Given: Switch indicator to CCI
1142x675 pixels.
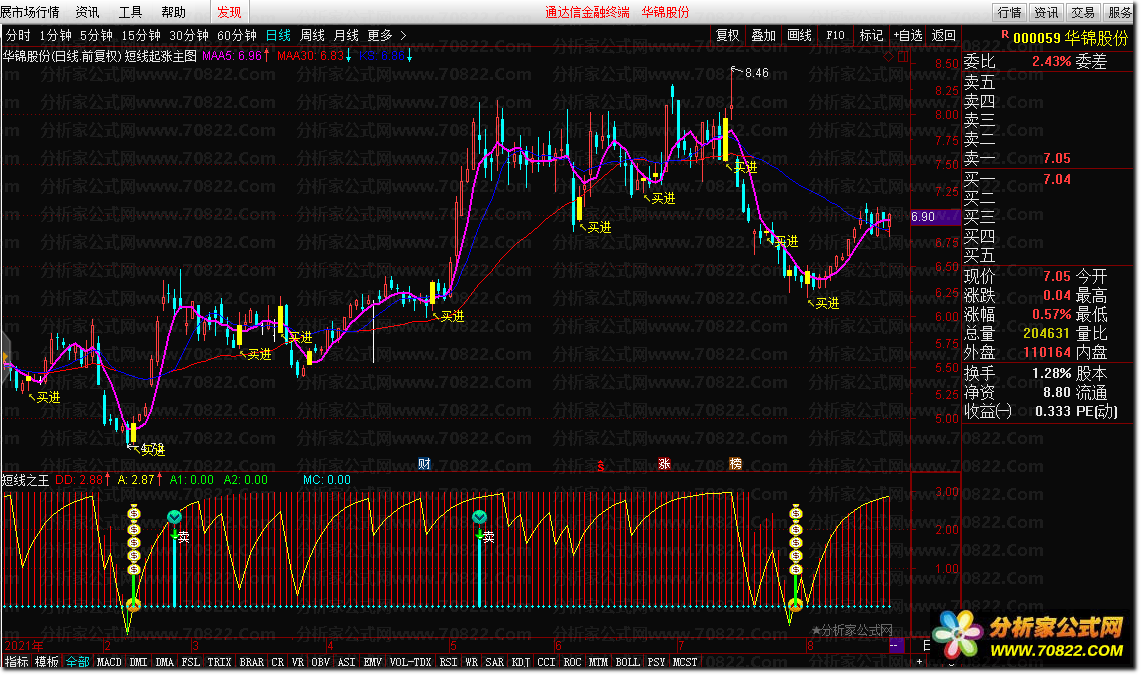Looking at the screenshot, I should coord(546,662).
